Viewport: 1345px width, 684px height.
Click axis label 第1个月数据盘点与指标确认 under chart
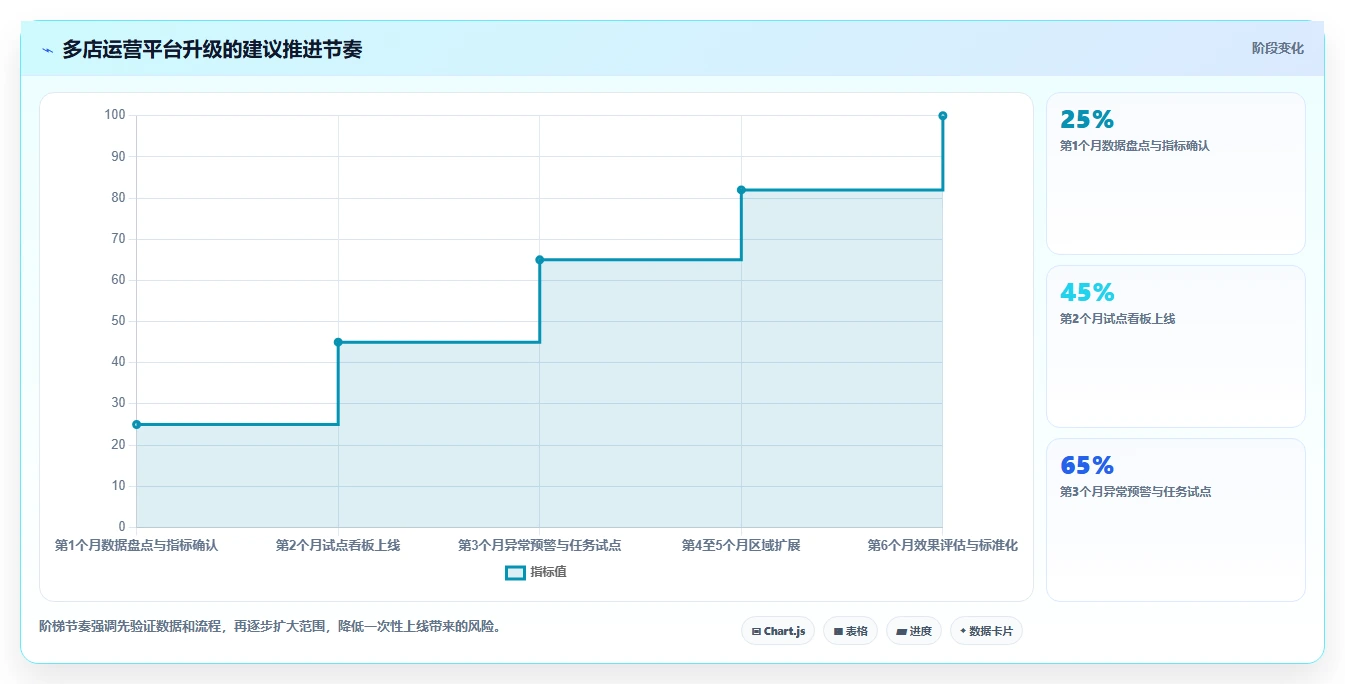(x=136, y=545)
